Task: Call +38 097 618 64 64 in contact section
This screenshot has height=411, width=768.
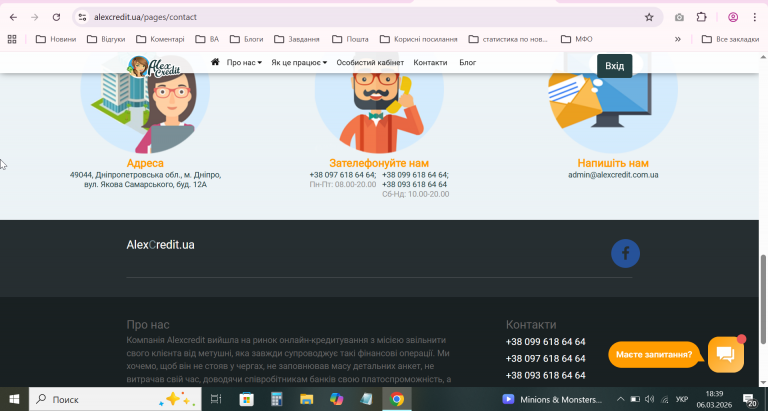Action: [343, 175]
